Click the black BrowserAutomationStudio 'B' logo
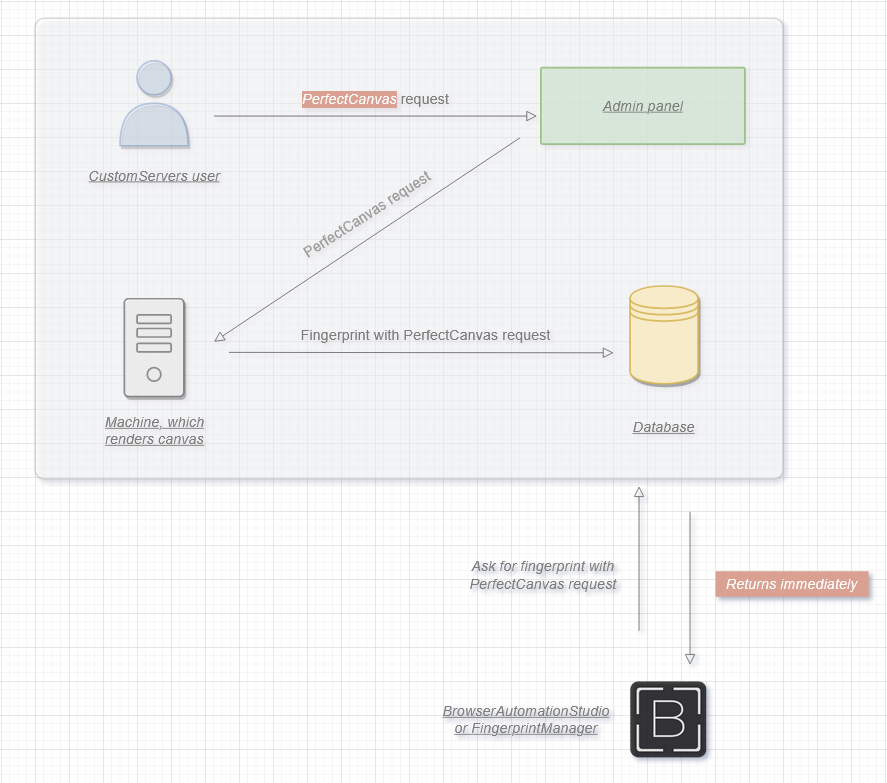Viewport: 887px width, 783px height. point(667,719)
